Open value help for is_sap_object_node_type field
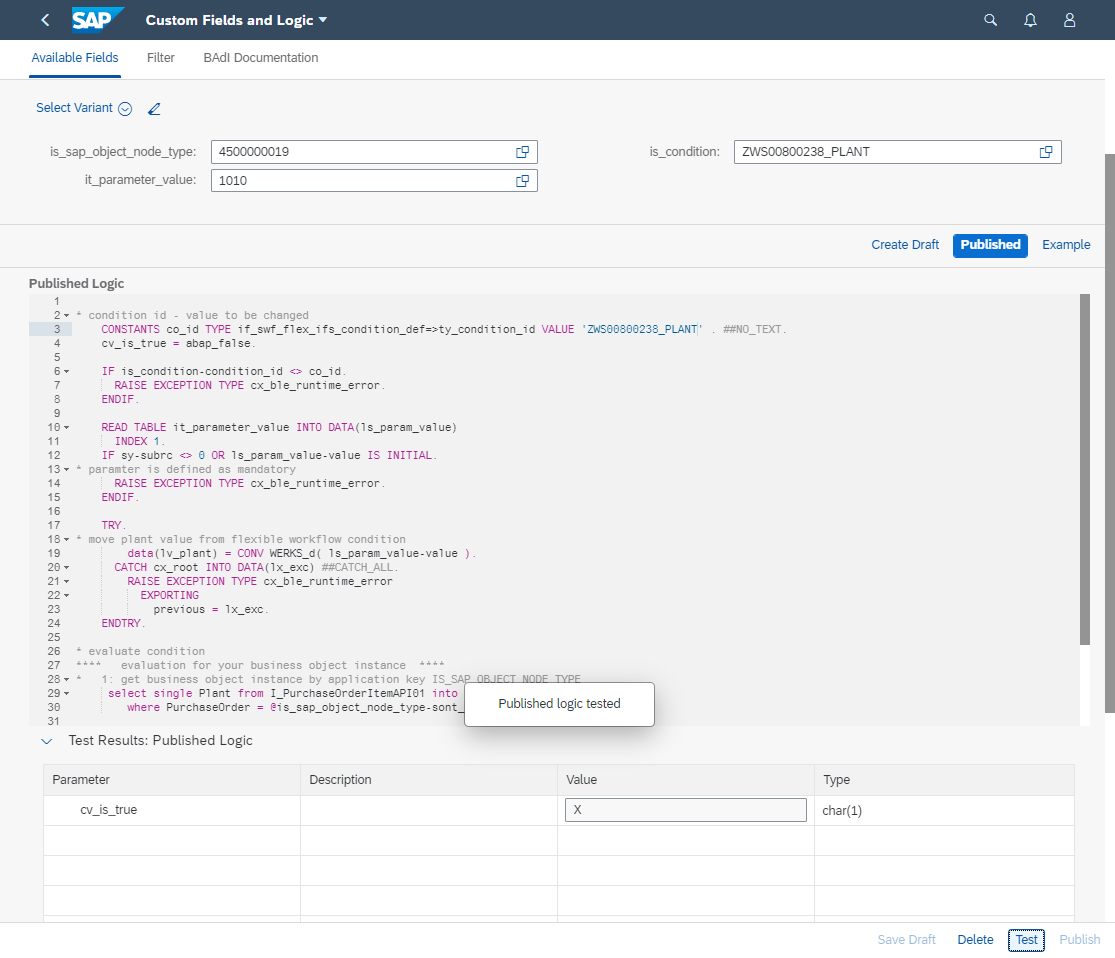1115x958 pixels. 522,152
